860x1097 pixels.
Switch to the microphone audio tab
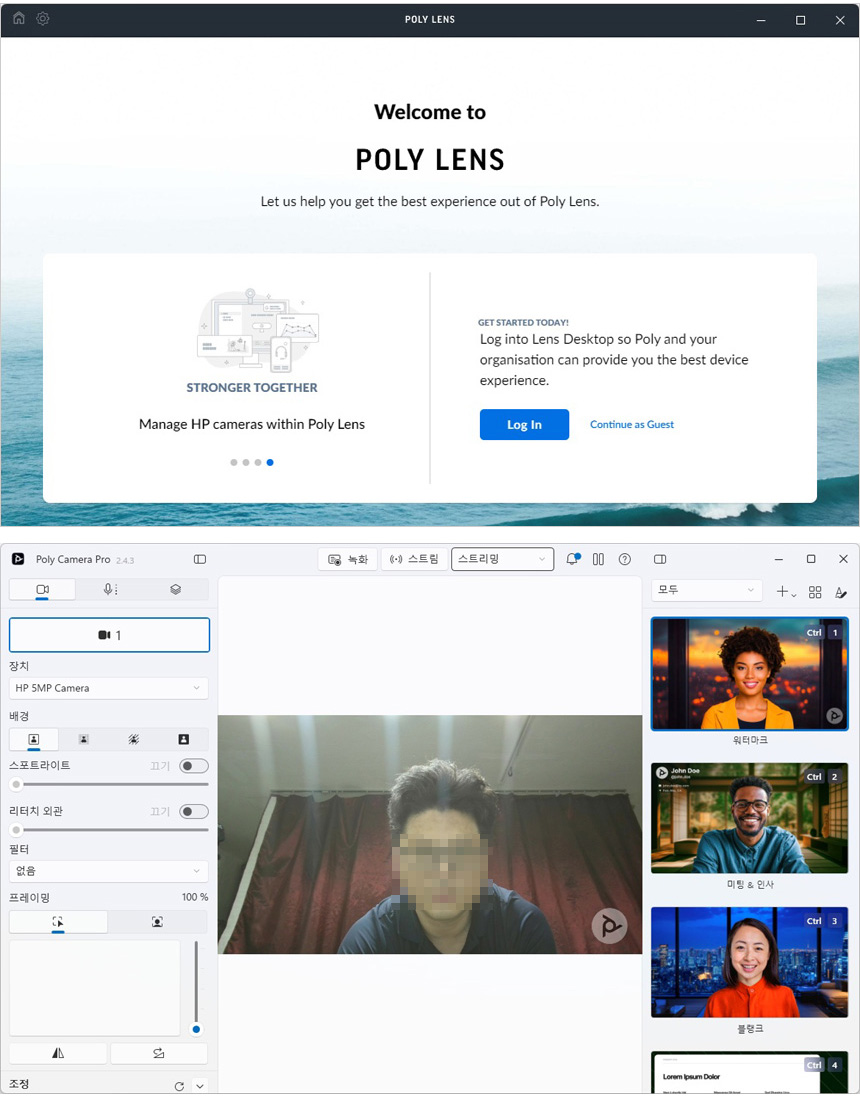click(x=110, y=590)
